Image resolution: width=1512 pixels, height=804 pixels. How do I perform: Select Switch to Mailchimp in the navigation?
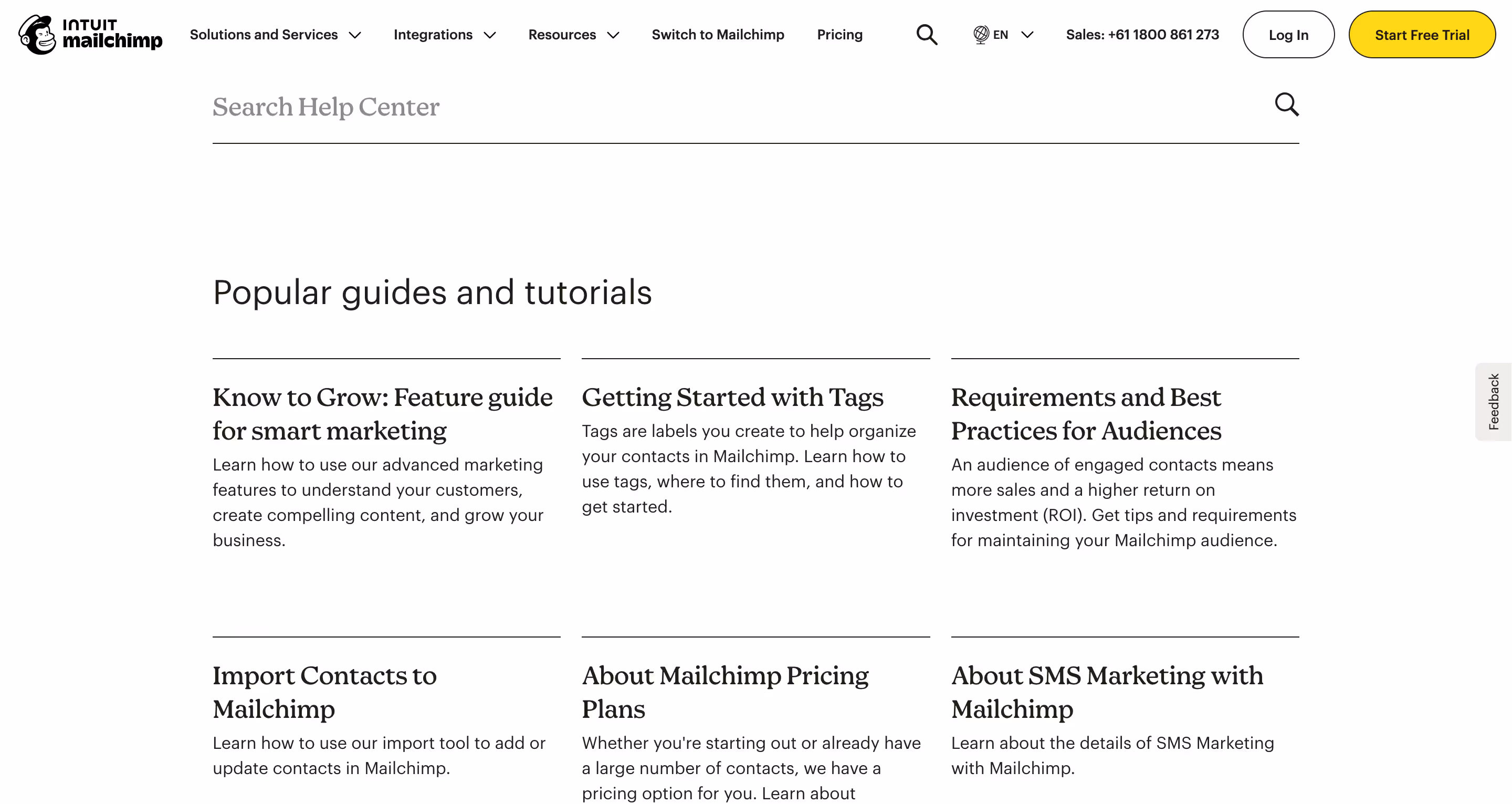(718, 35)
